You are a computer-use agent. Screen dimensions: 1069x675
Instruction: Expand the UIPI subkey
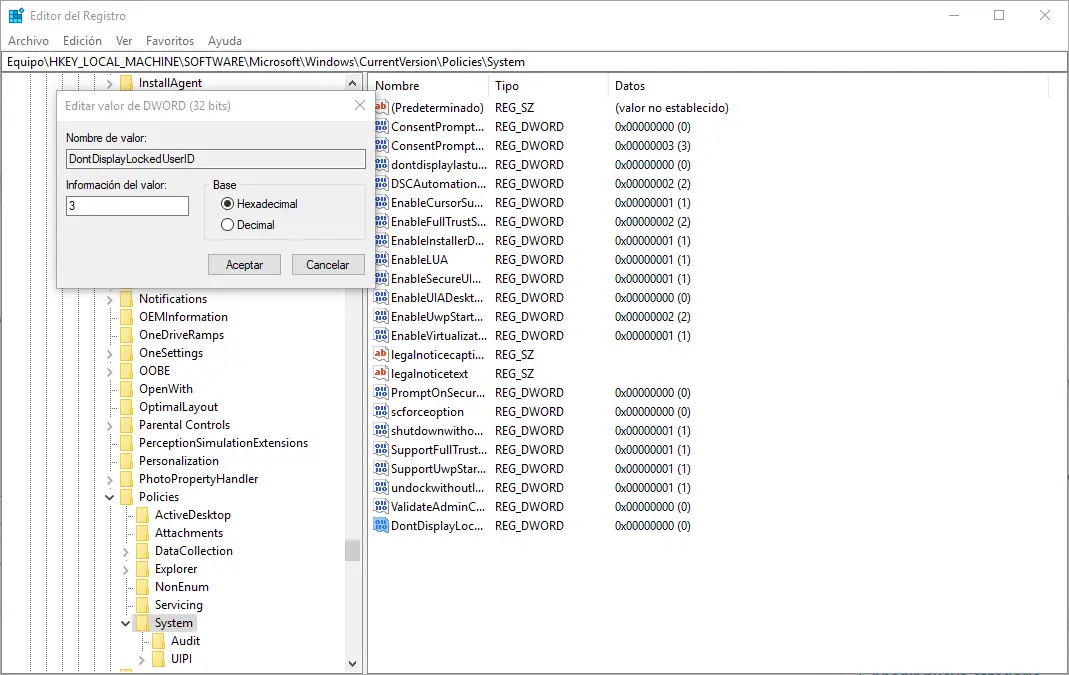click(142, 659)
